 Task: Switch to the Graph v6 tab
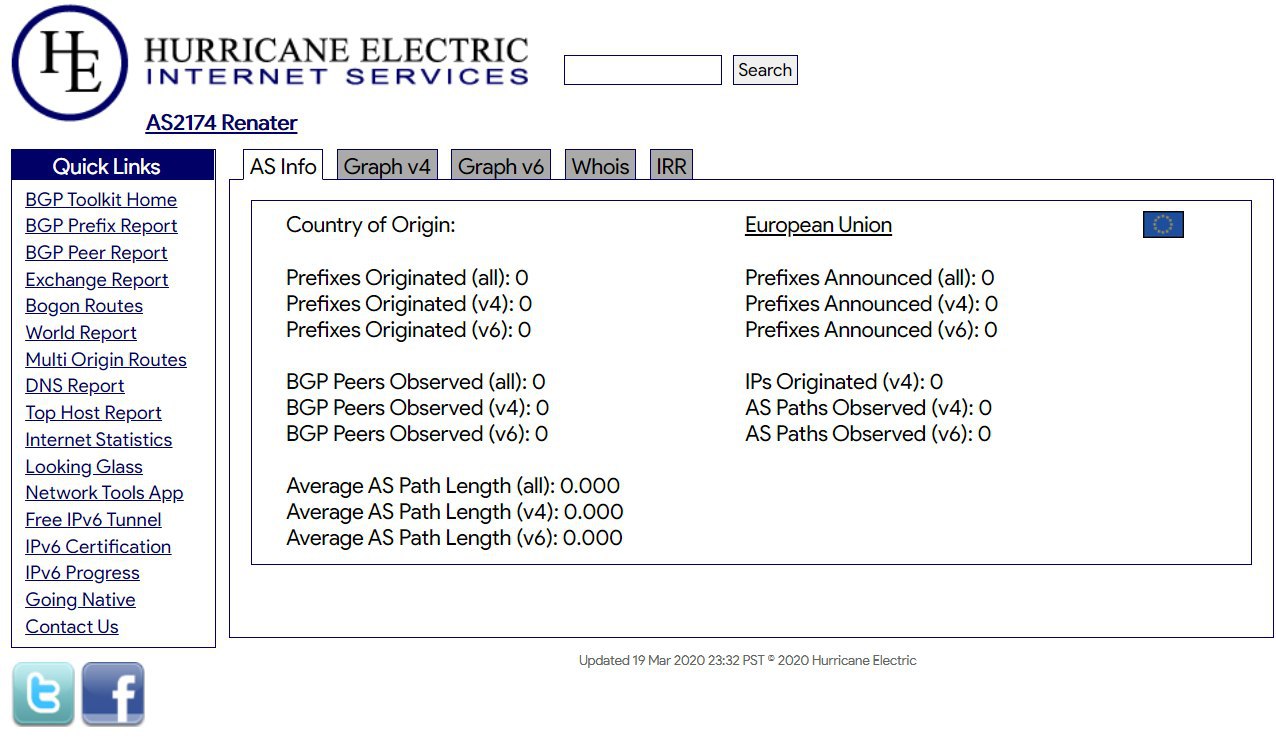(501, 166)
